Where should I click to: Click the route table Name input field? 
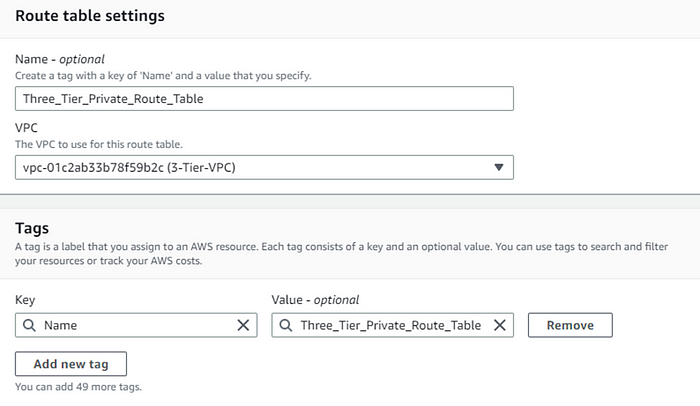click(264, 98)
